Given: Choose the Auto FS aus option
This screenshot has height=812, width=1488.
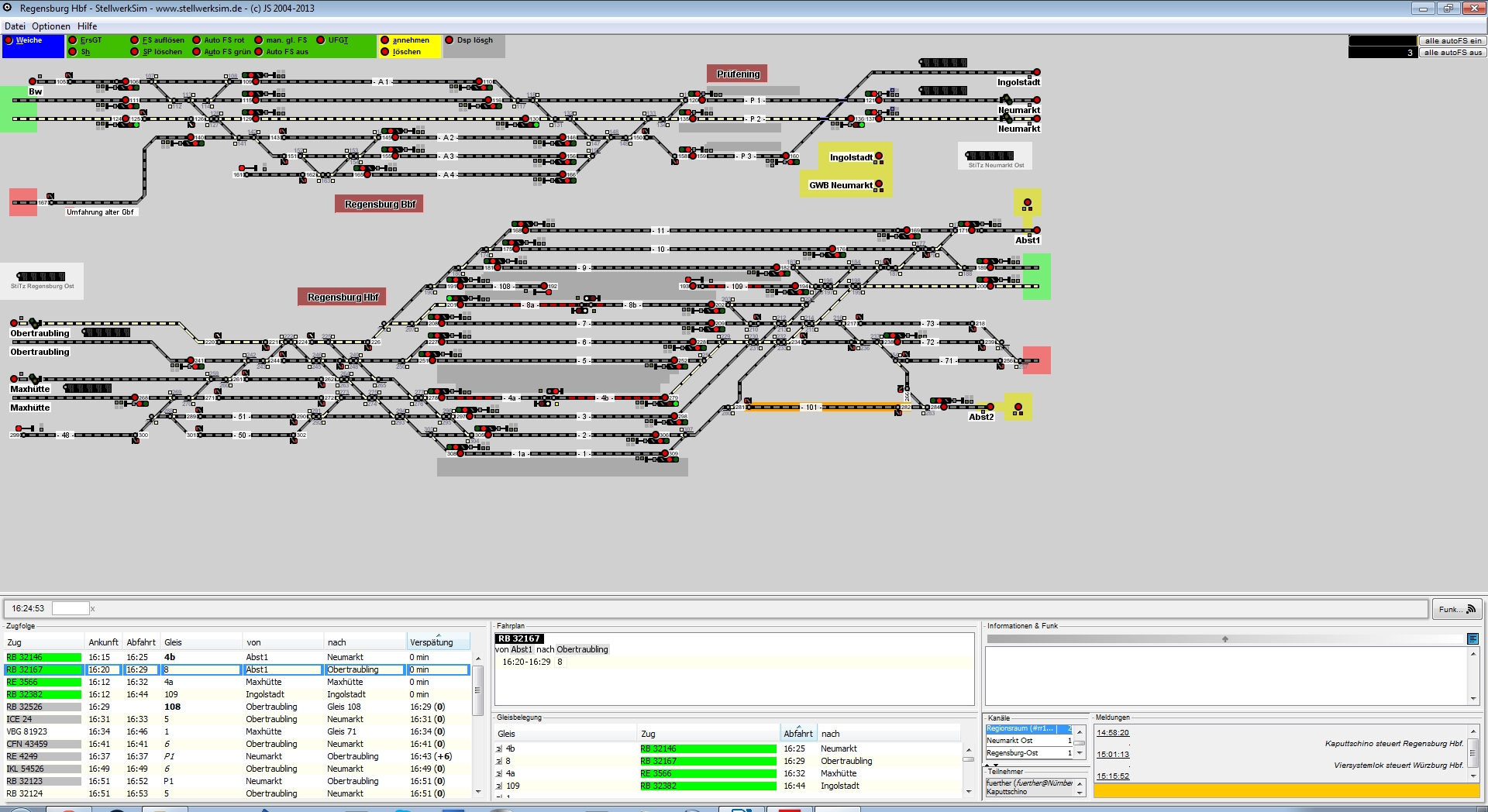Looking at the screenshot, I should pos(259,52).
